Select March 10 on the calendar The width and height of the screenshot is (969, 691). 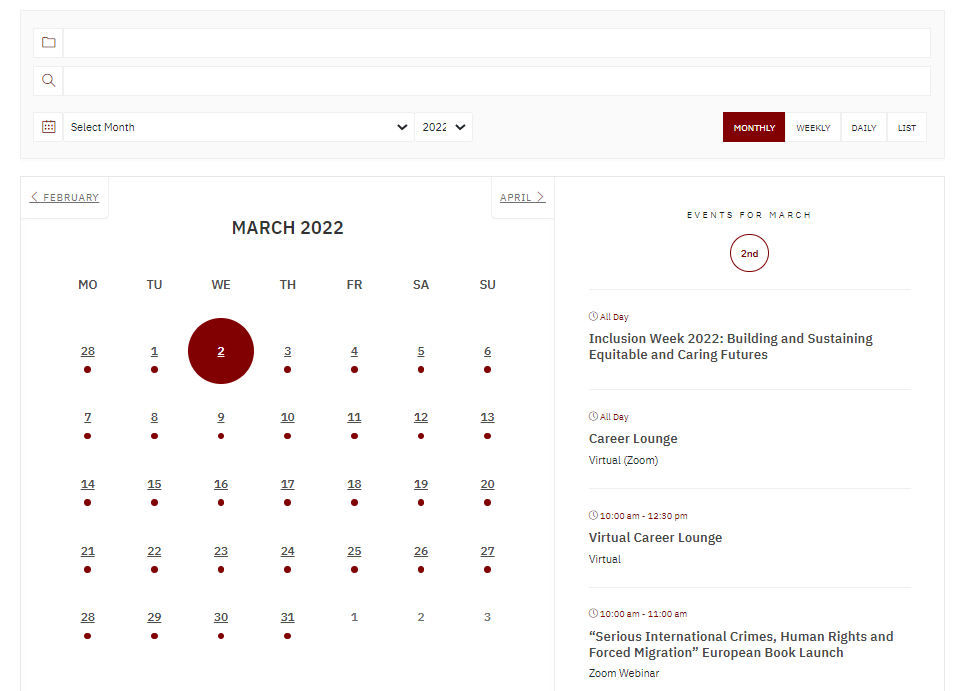pos(287,418)
